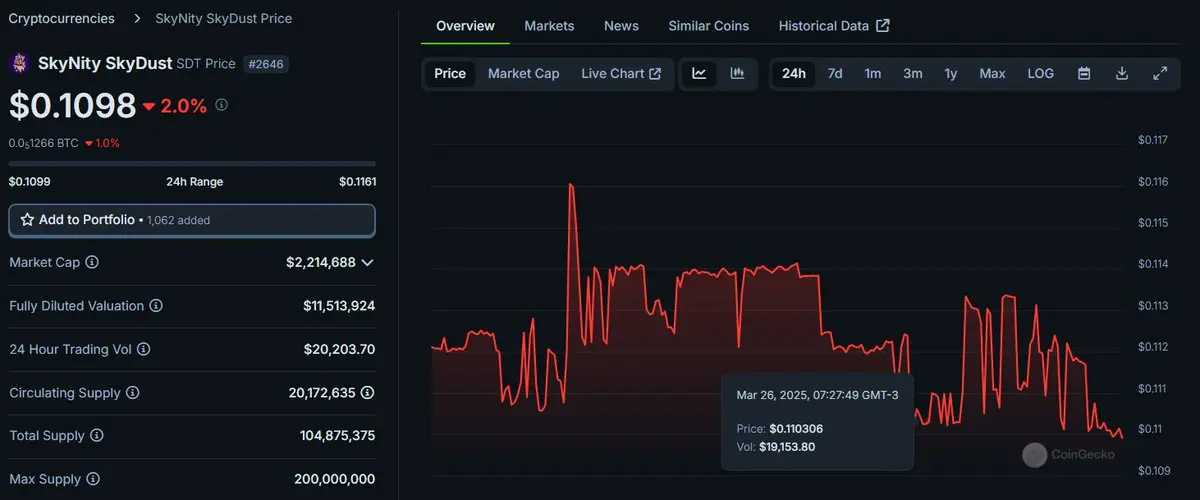1200x500 pixels.
Task: Show Market Cap info tooltip icon
Action: [92, 261]
